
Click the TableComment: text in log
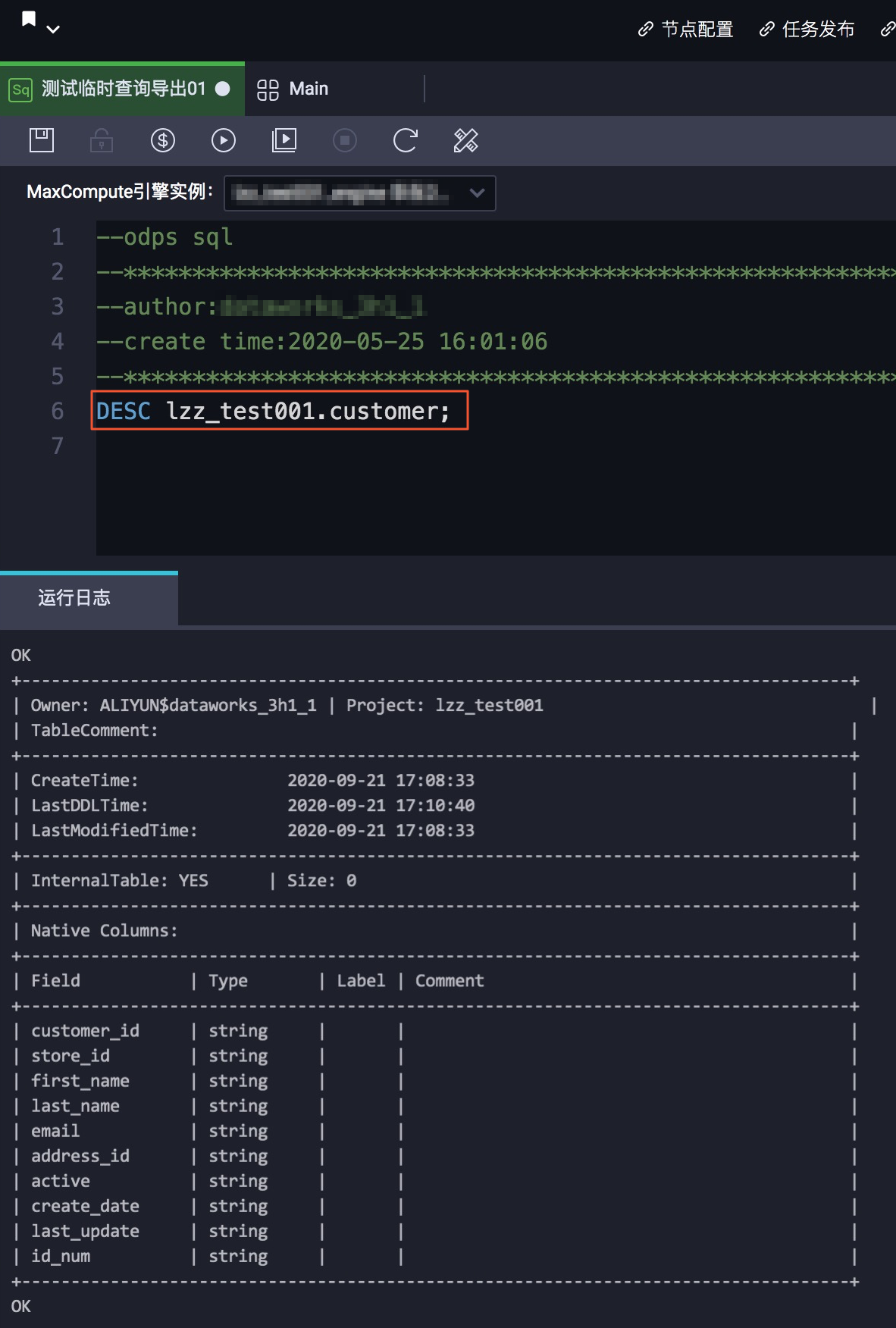[95, 731]
